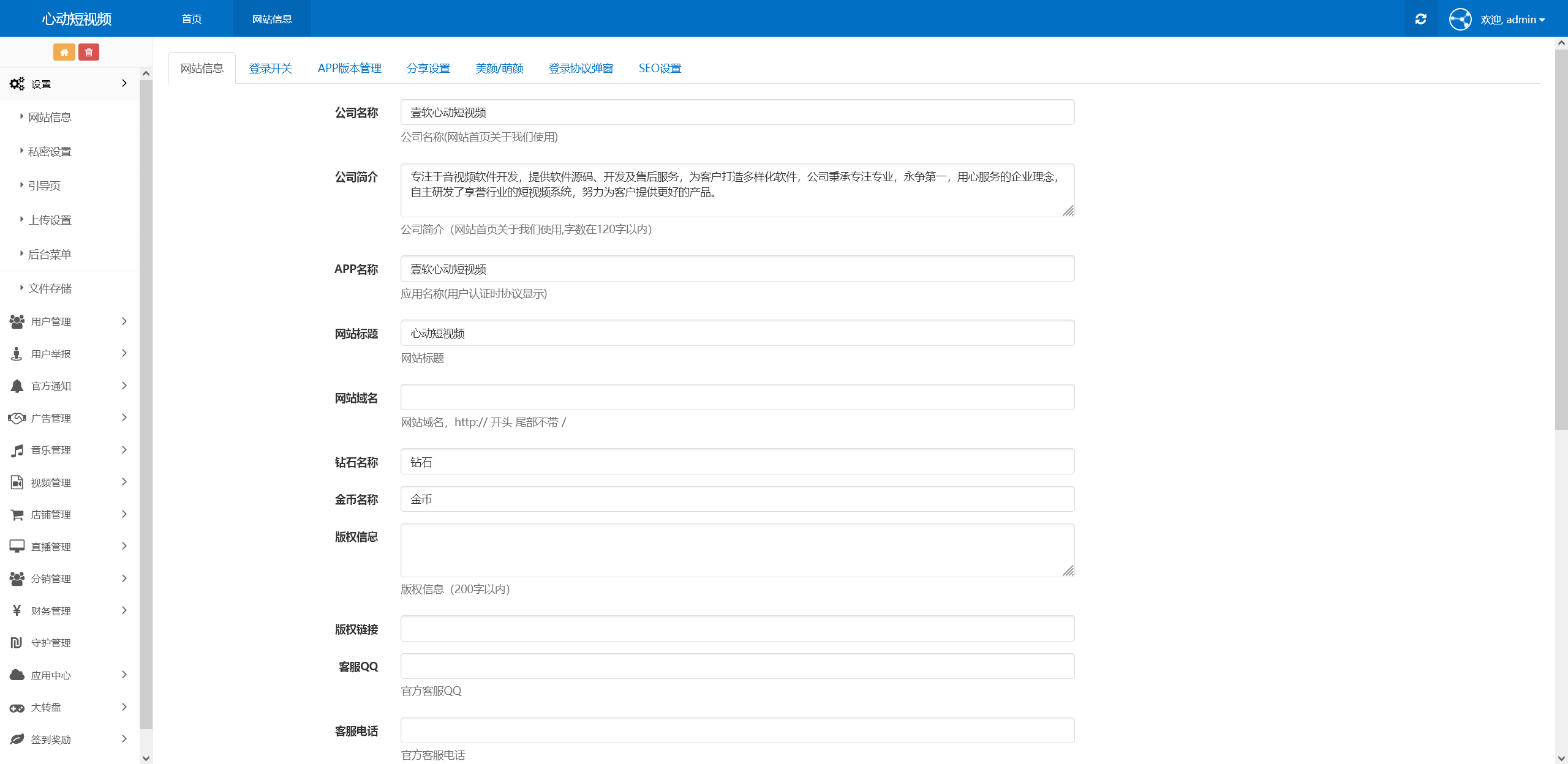Click the red trash icon near sidebar top

tap(89, 52)
